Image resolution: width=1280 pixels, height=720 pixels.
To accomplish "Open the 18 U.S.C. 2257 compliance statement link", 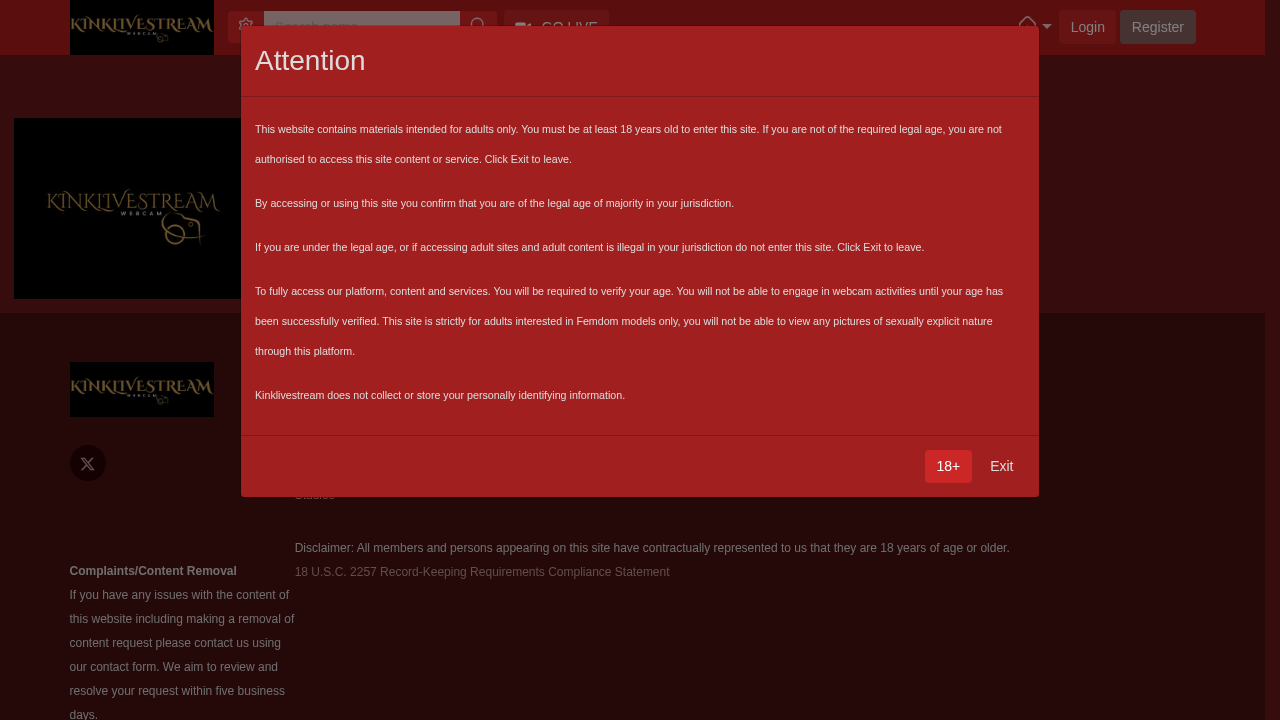I will pos(481,572).
